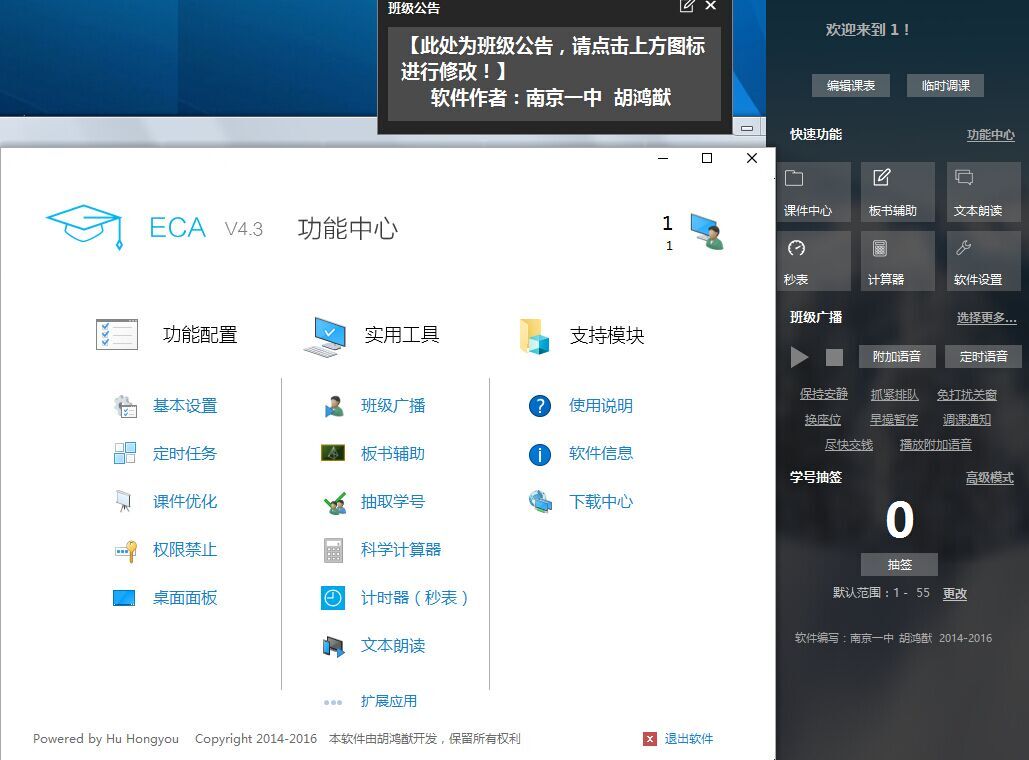This screenshot has height=760, width=1029.
Task: Click the 临时调课 button
Action: click(x=946, y=85)
